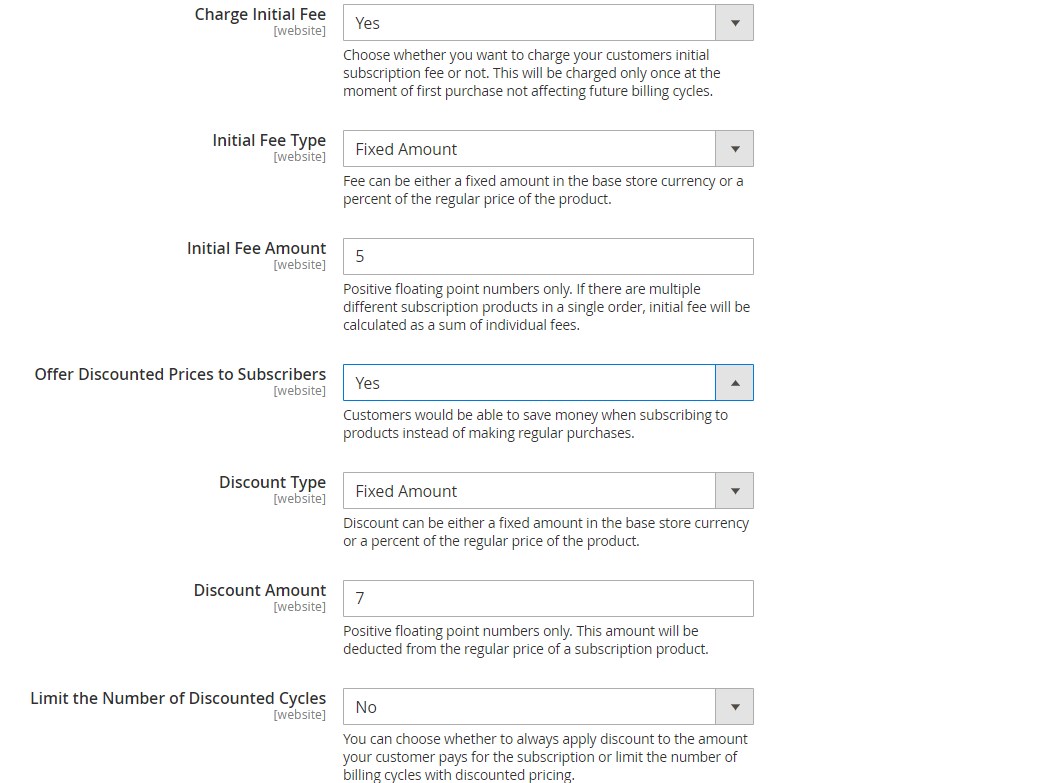Click the Initial Fee Type label
Viewport: 1052px width, 783px height.
pos(269,140)
